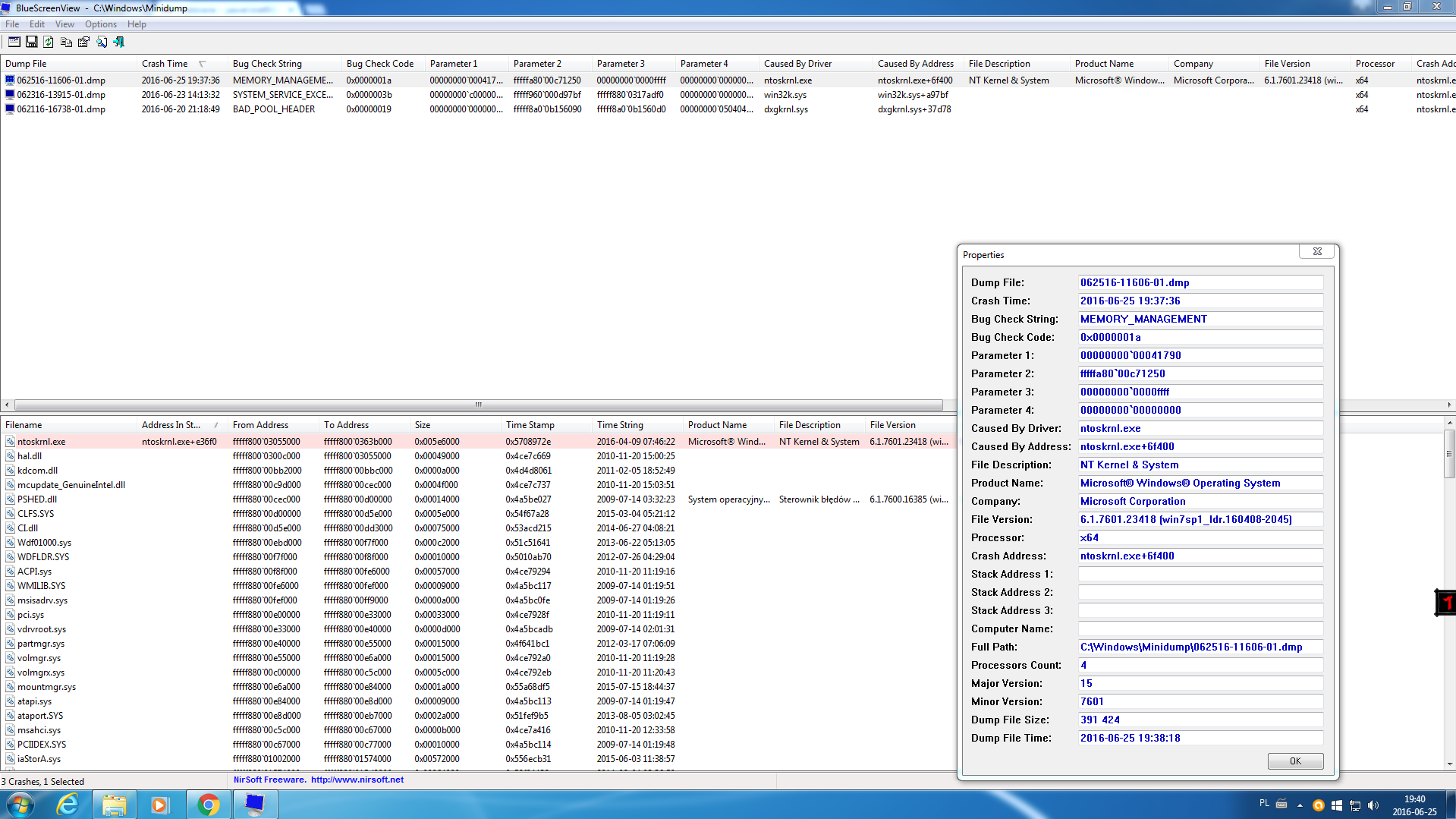
Task: Click the Full Path field in Properties
Action: 1200,647
